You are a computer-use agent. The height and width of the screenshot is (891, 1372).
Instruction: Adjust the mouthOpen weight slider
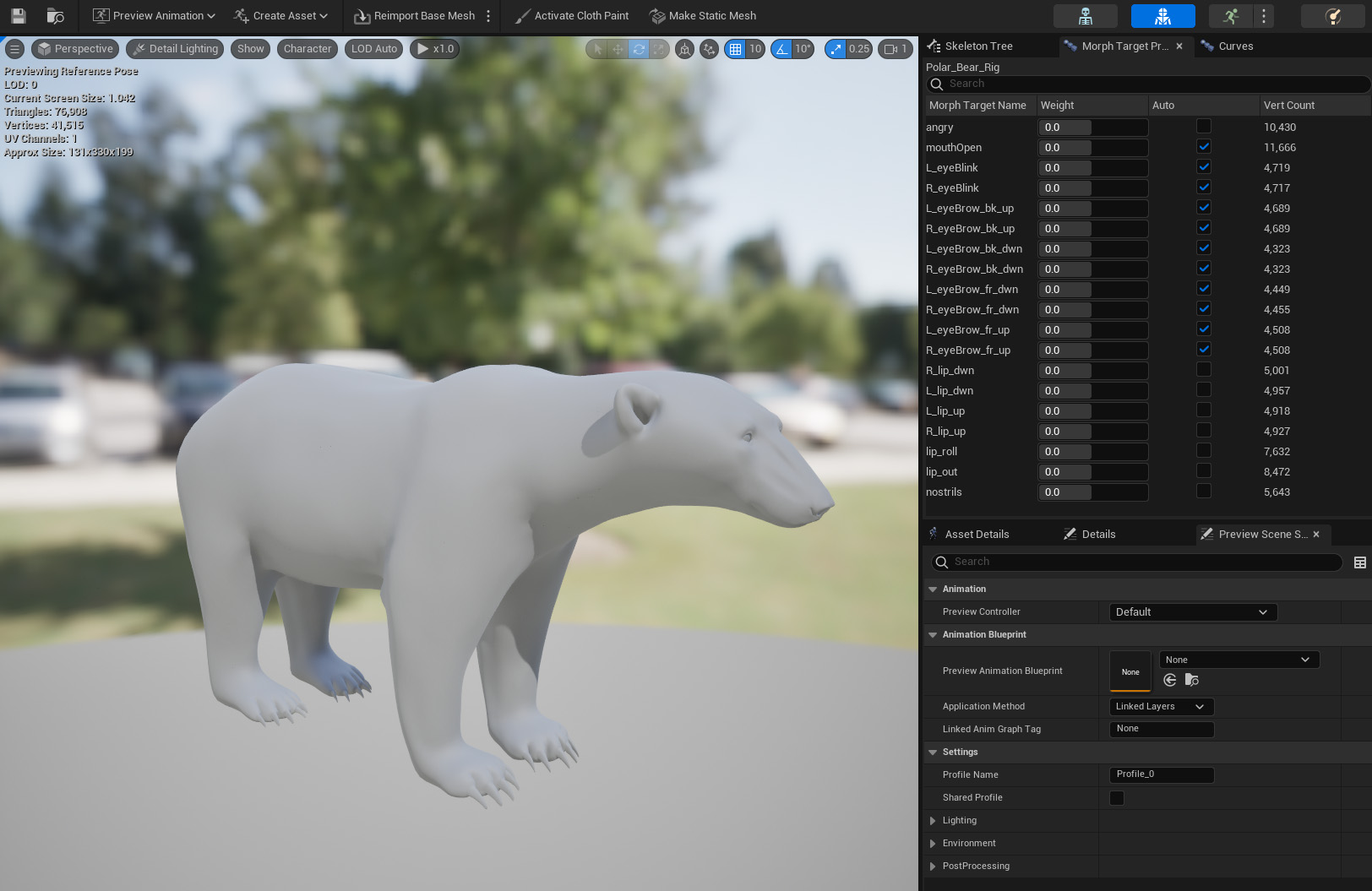[1092, 148]
